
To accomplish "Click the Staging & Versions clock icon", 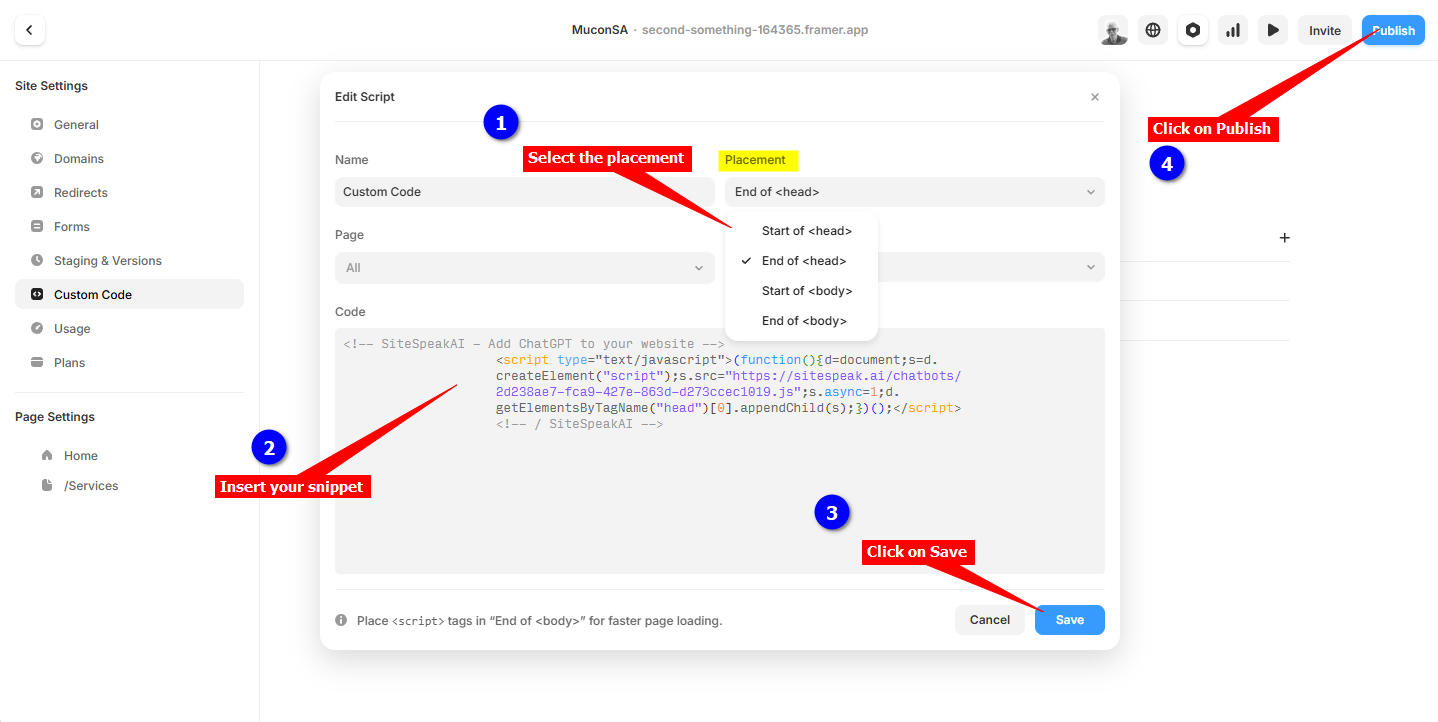I will click(37, 261).
